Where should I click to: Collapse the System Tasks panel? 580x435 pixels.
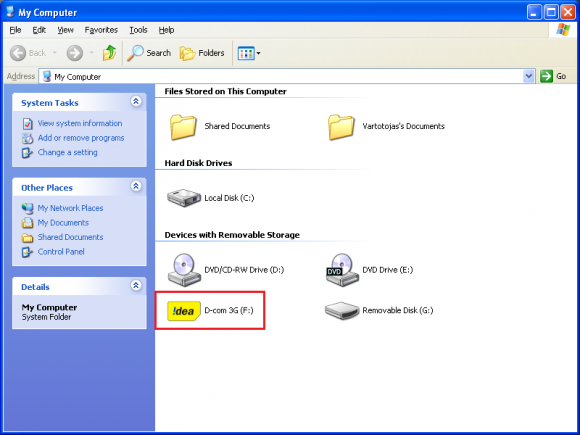point(136,101)
